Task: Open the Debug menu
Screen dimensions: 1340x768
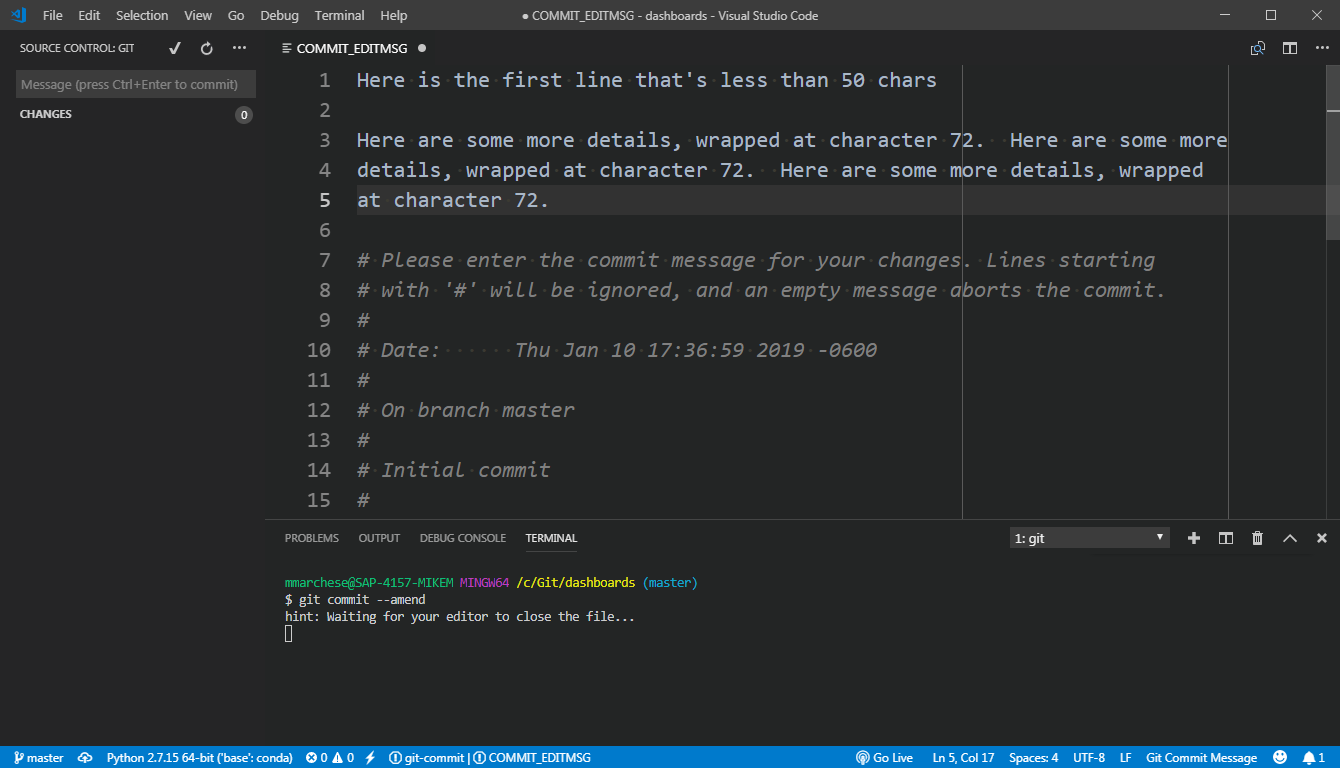Action: click(279, 15)
